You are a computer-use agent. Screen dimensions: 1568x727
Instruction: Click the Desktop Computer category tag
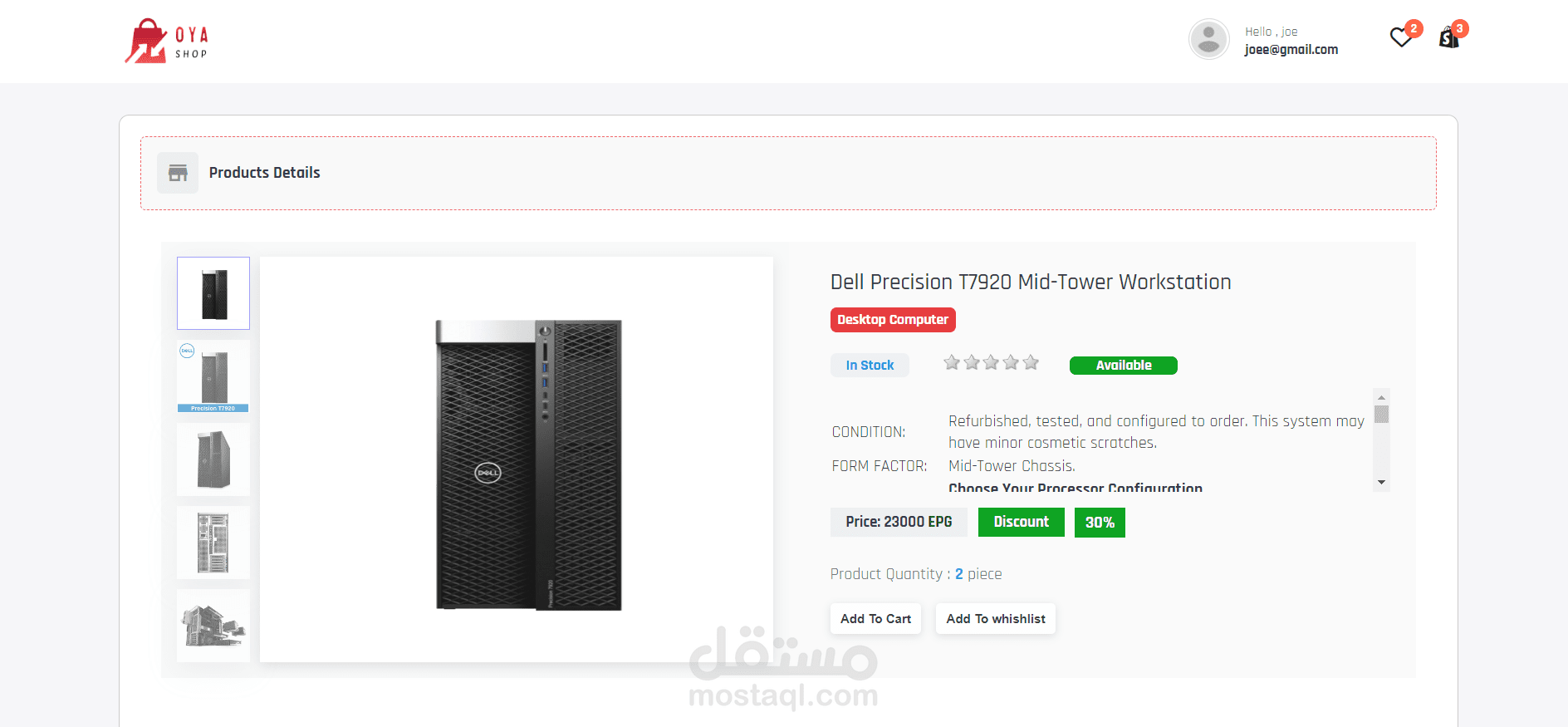(x=893, y=320)
